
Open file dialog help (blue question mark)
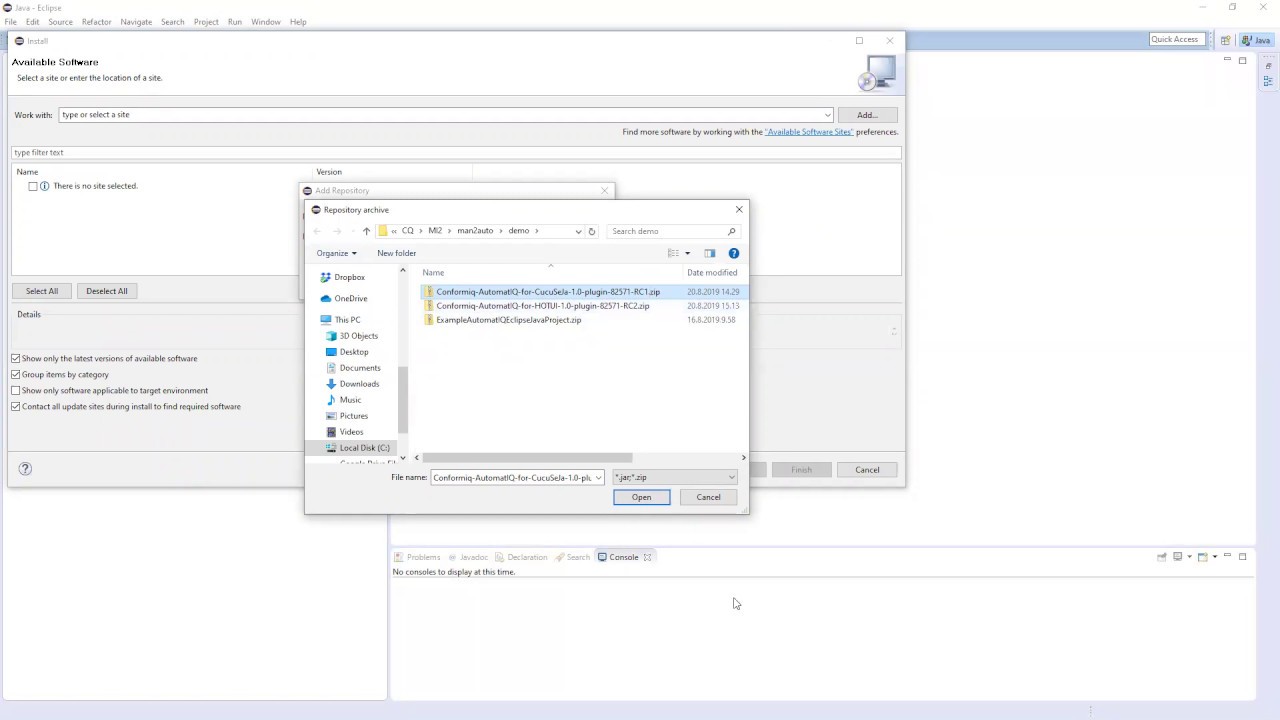733,253
